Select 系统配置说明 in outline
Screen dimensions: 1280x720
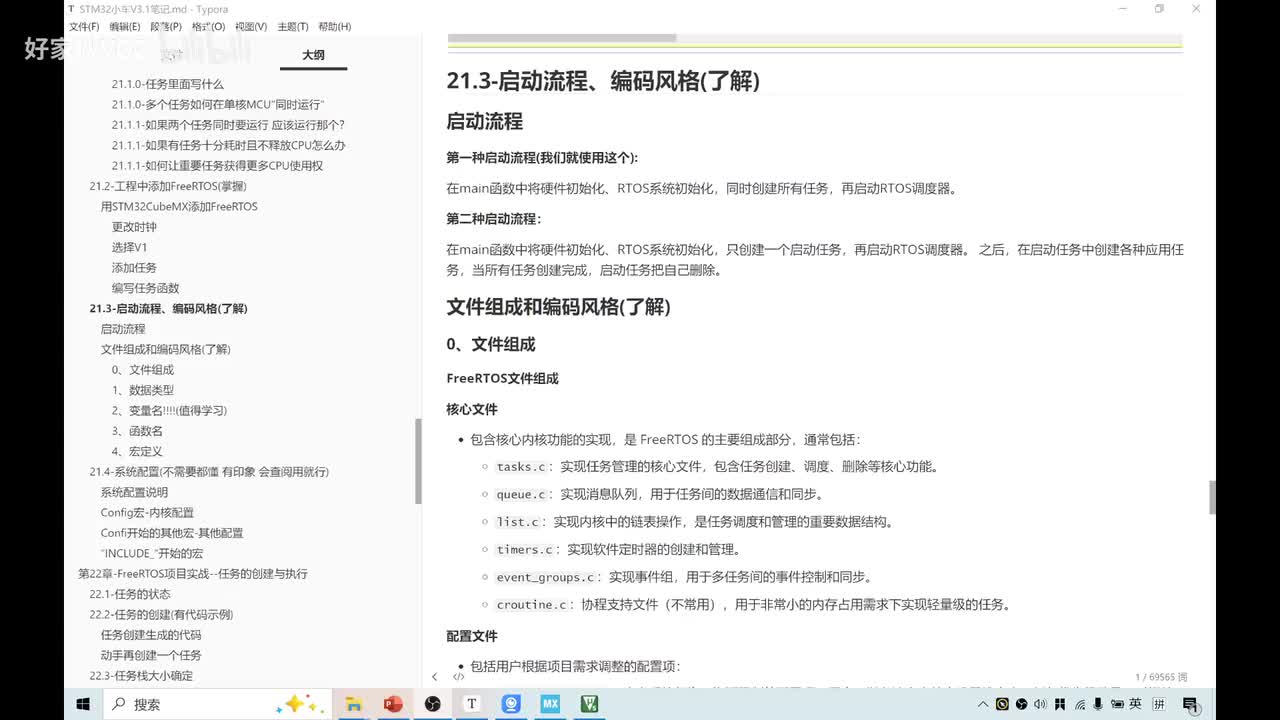coord(134,492)
